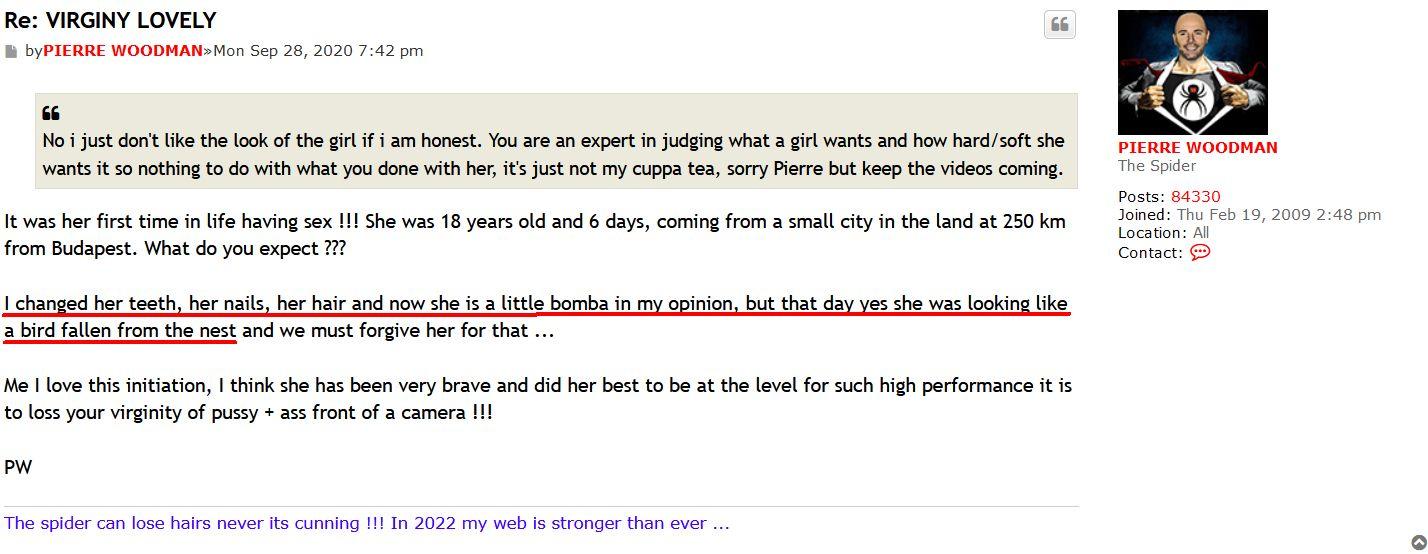Click the "Location: All" profile field
This screenshot has height=554, width=1428.
tap(1163, 233)
